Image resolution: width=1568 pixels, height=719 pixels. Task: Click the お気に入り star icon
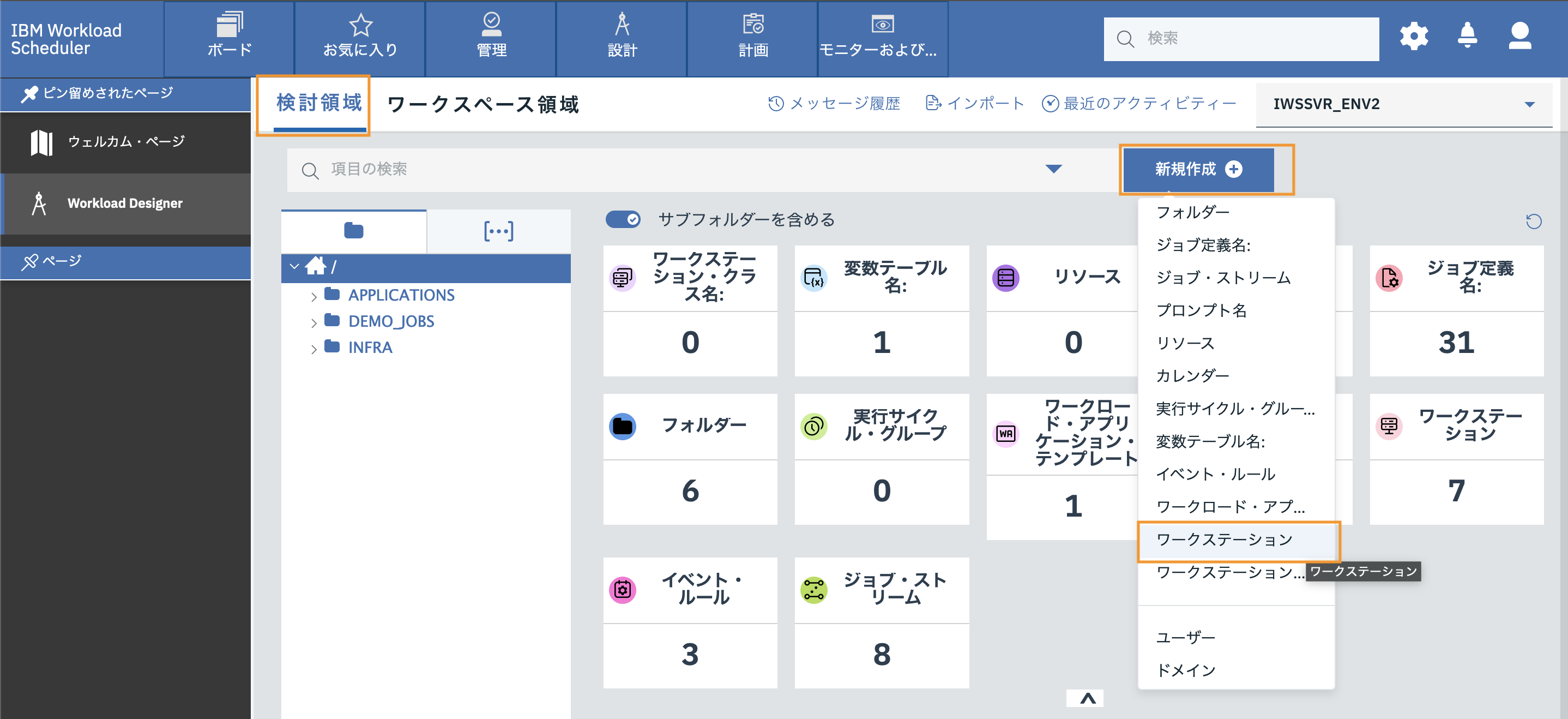click(x=360, y=25)
